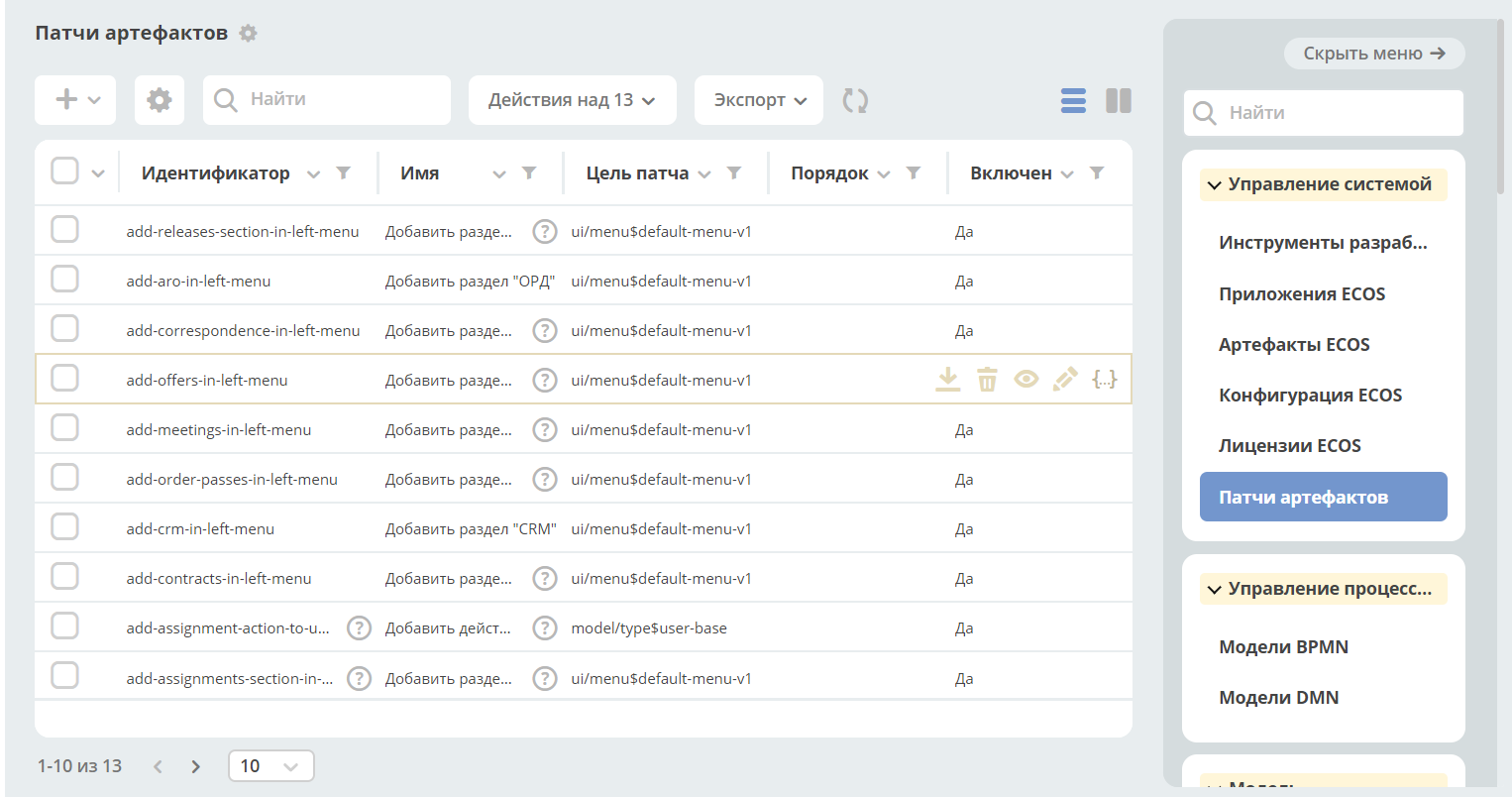Click add-crm-in-left-menu identifier cell
The height and width of the screenshot is (797, 1512).
200,529
